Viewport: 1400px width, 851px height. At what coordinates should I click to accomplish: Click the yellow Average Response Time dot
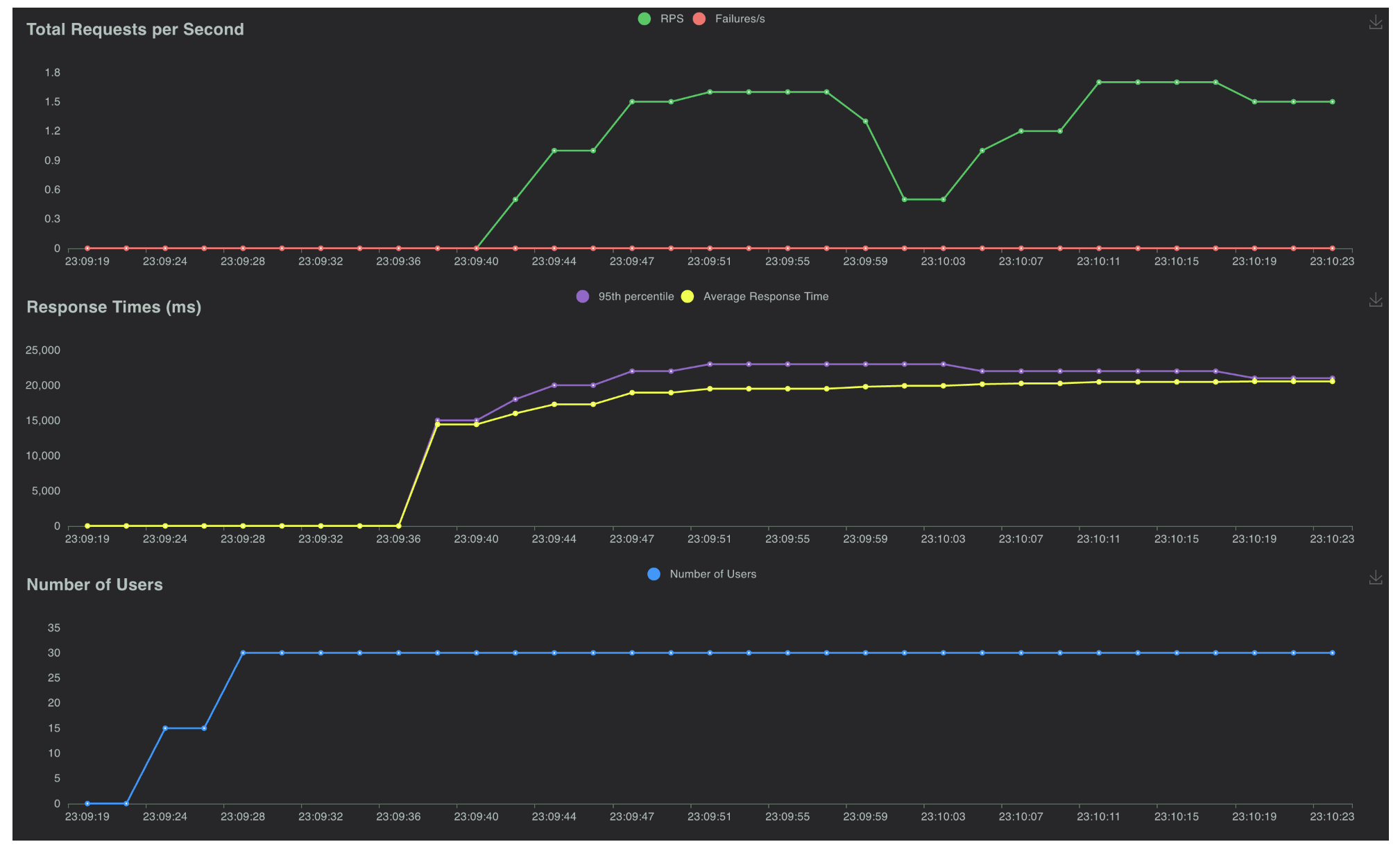(688, 296)
